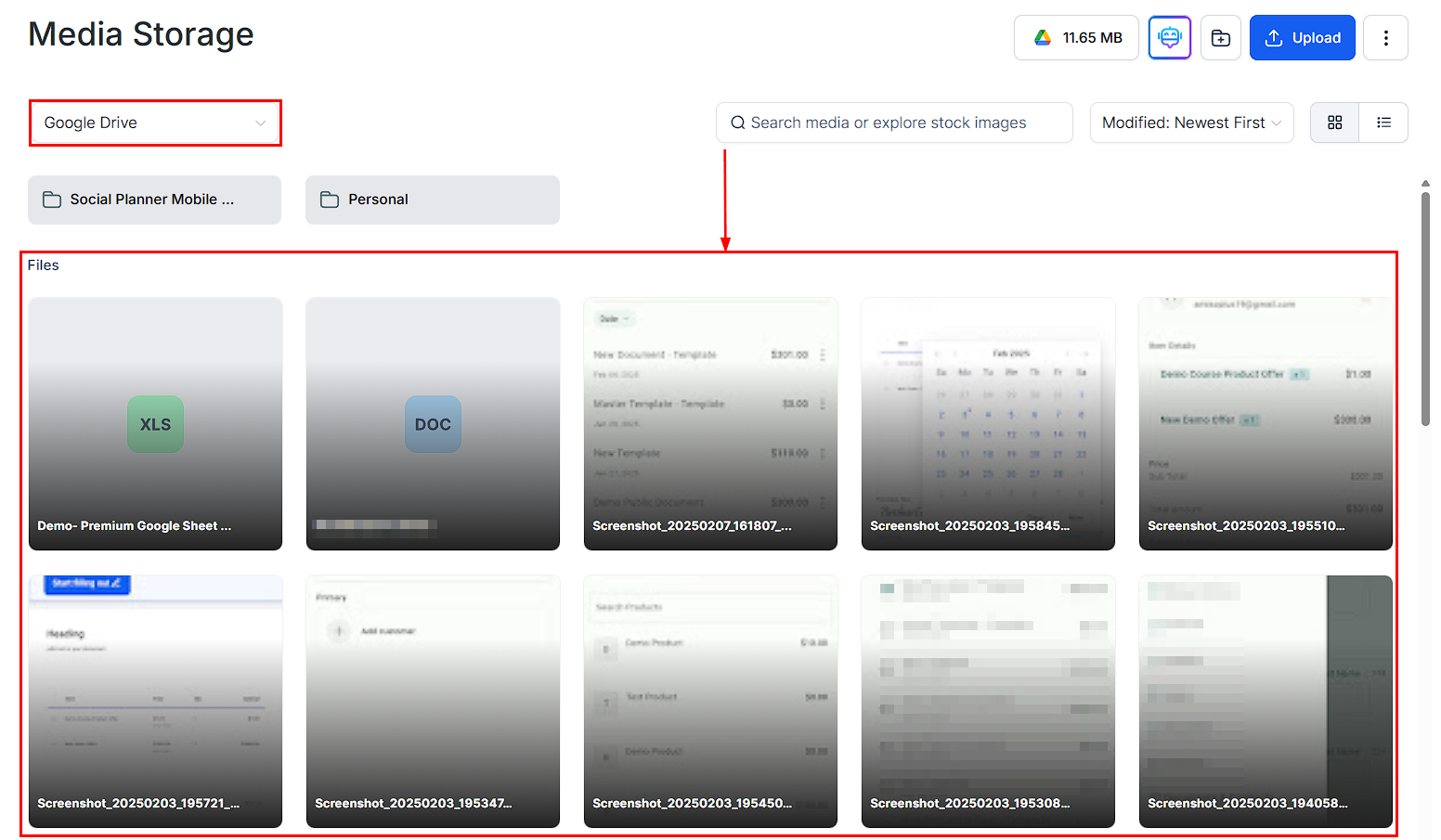
Task: Open the Personal folder
Action: (x=432, y=200)
